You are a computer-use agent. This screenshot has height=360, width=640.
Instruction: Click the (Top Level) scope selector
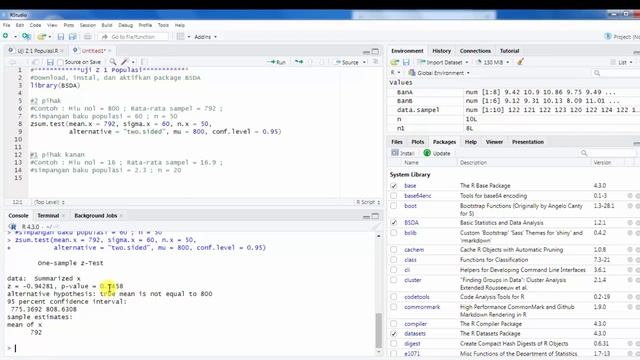pos(50,202)
